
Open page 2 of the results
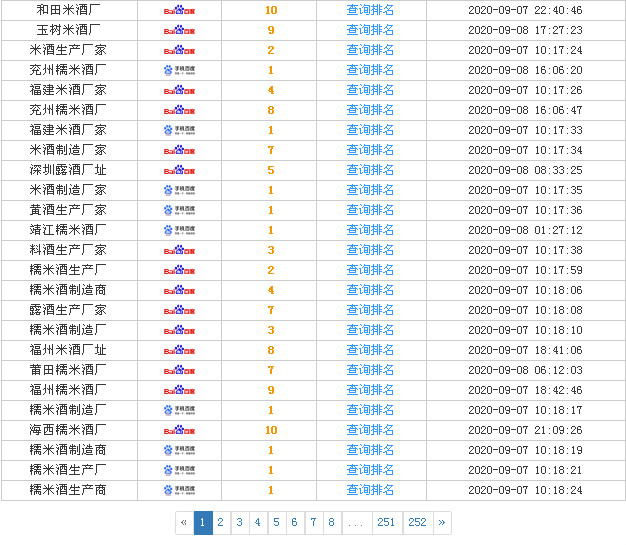pos(221,522)
